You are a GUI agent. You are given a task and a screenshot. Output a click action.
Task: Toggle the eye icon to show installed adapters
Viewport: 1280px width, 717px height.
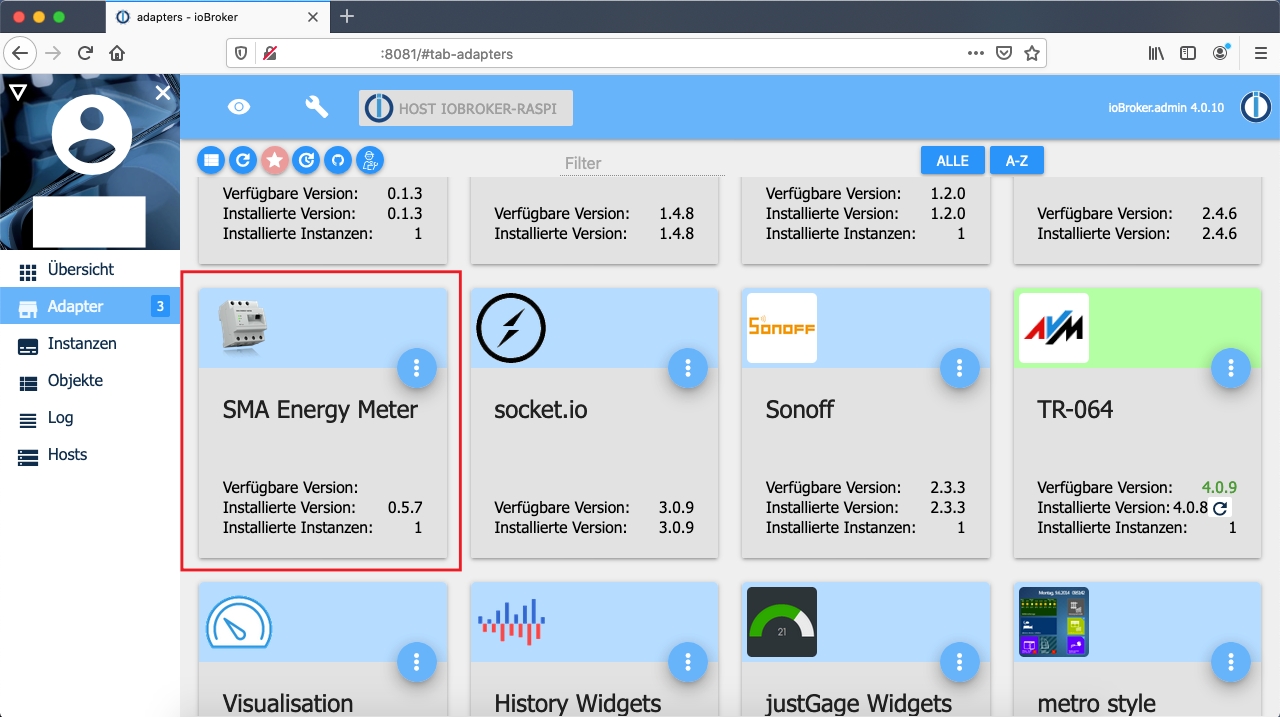(x=239, y=107)
